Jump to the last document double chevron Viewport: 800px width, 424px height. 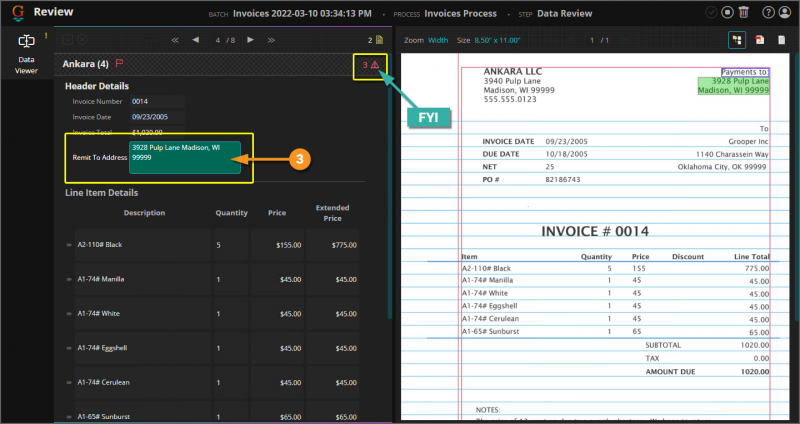(271, 40)
